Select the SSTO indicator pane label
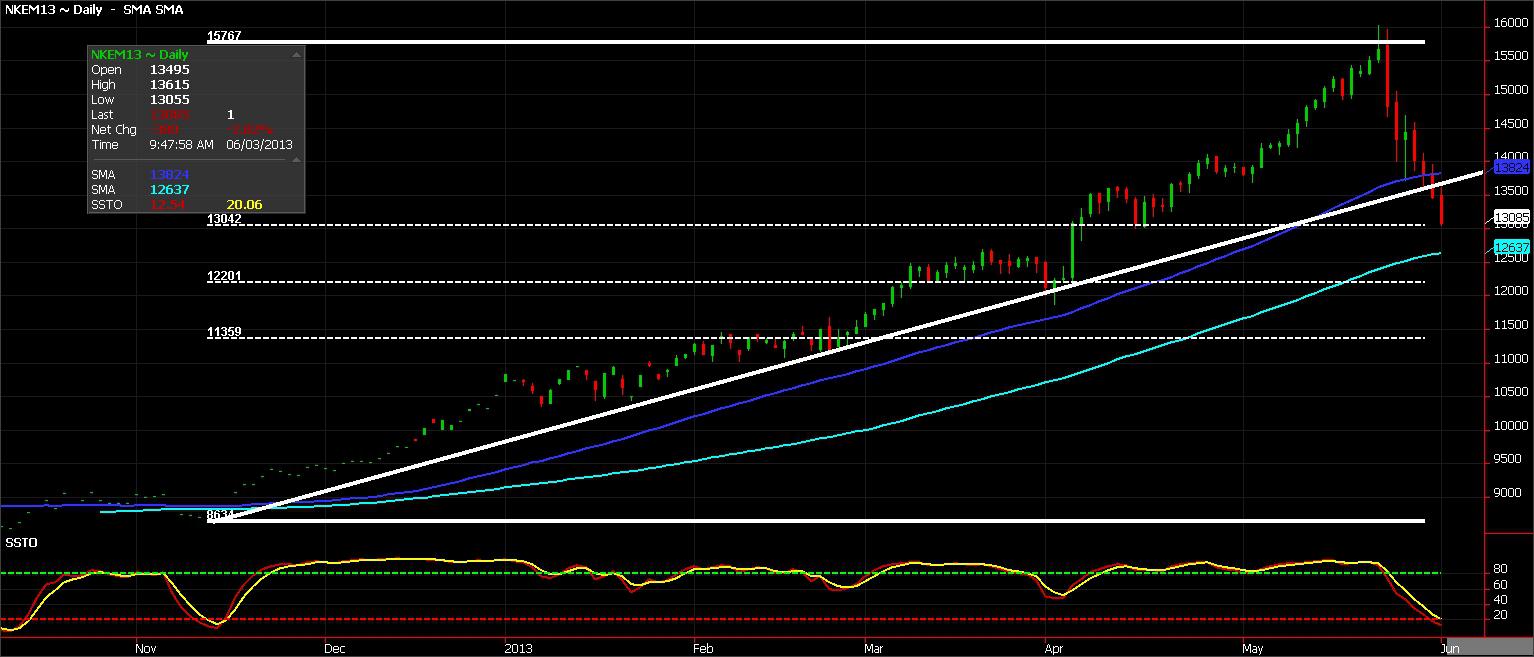Image resolution: width=1534 pixels, height=657 pixels. click(20, 541)
